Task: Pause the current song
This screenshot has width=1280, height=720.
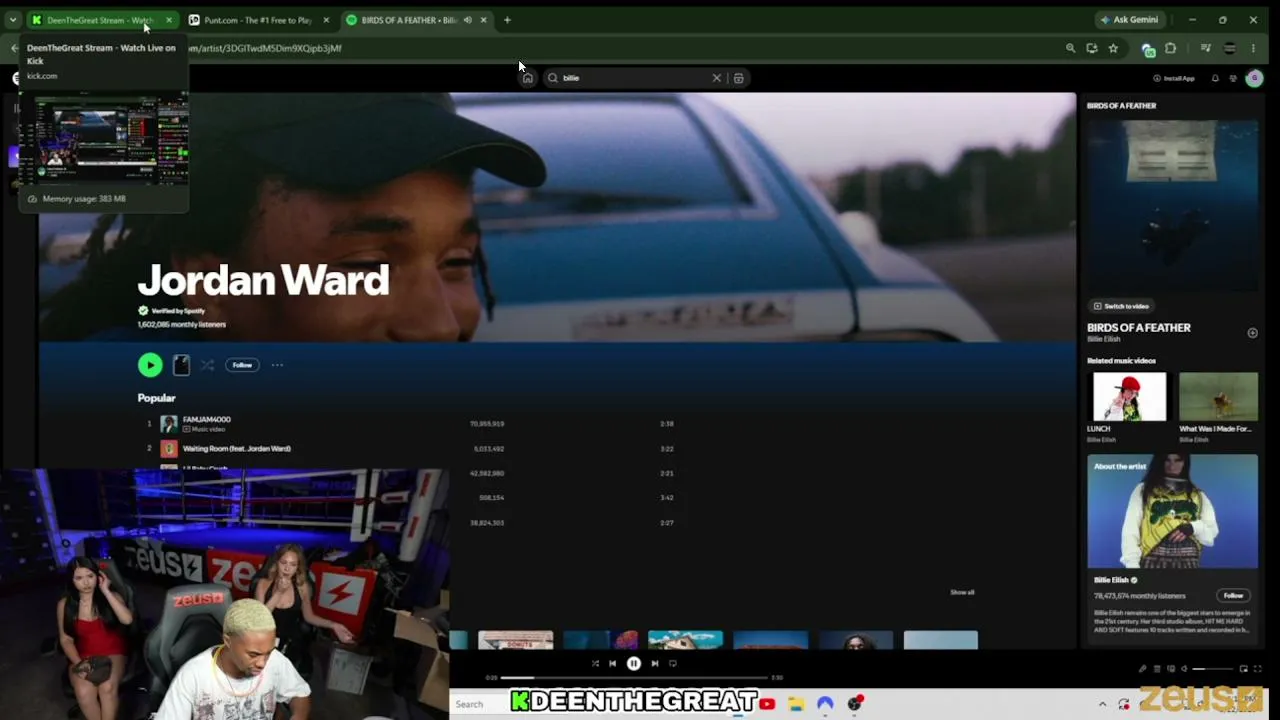Action: click(634, 663)
